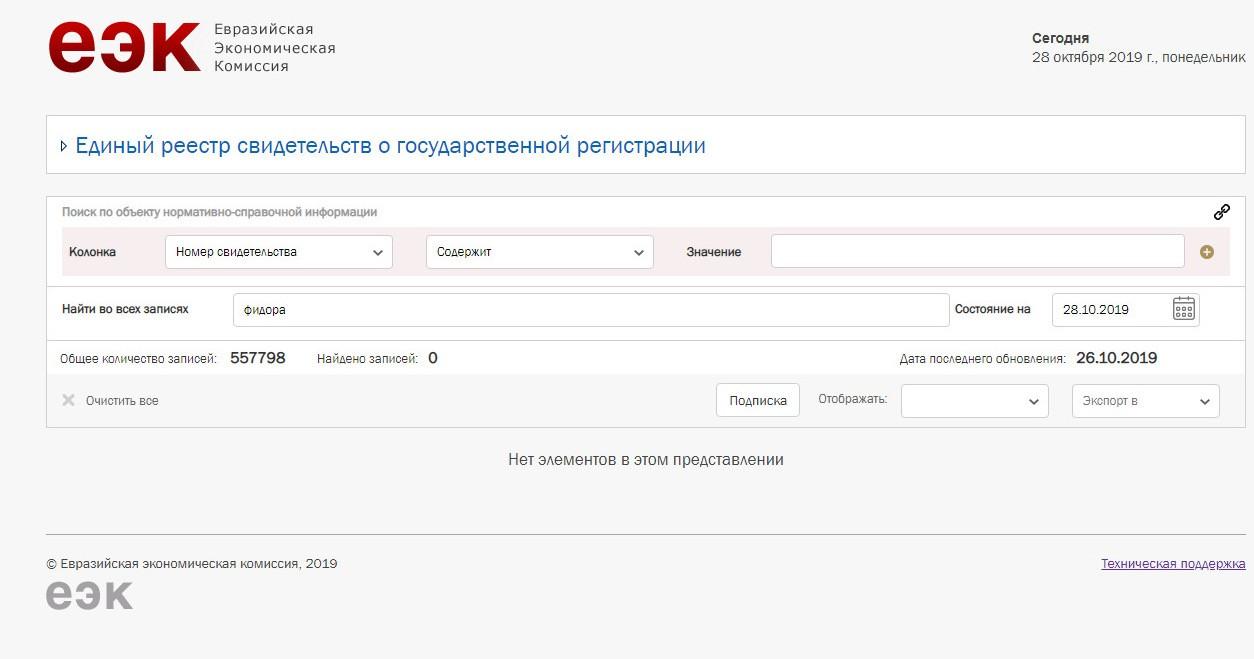Click the Очистить все link
Screen dimensions: 1254x659
point(122,401)
